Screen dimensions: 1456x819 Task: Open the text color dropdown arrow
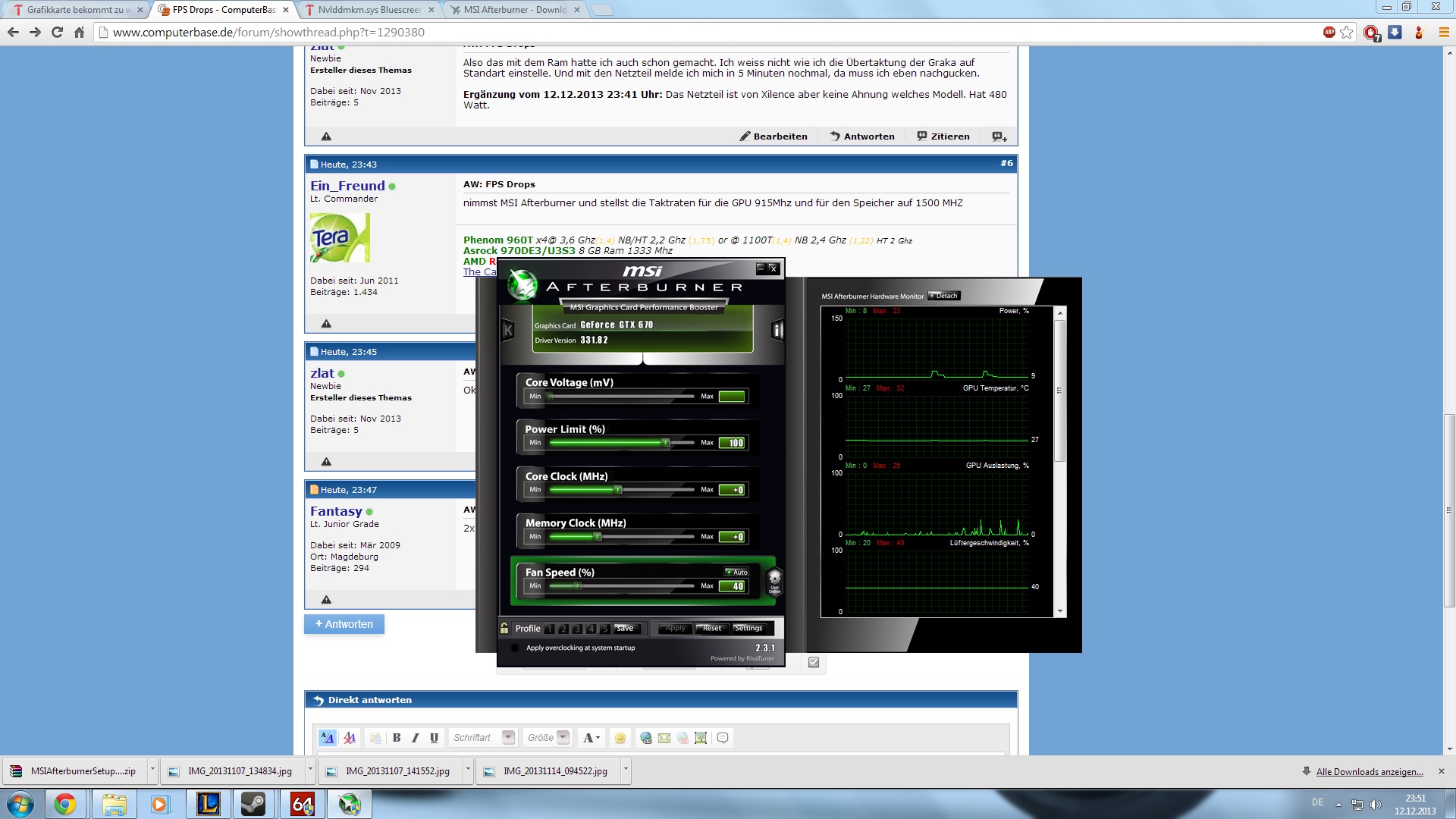pos(598,738)
